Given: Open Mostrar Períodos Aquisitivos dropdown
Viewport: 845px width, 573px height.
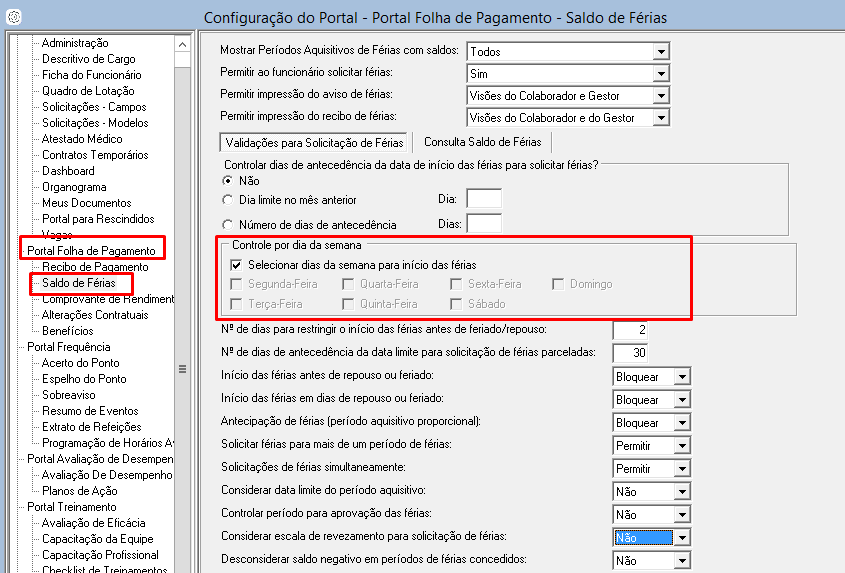Looking at the screenshot, I should 660,52.
